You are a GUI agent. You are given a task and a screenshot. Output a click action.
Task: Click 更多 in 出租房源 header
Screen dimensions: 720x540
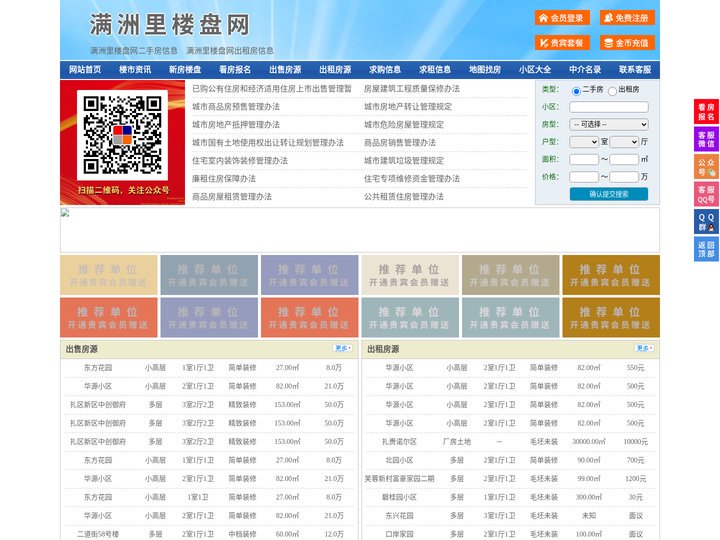(644, 348)
